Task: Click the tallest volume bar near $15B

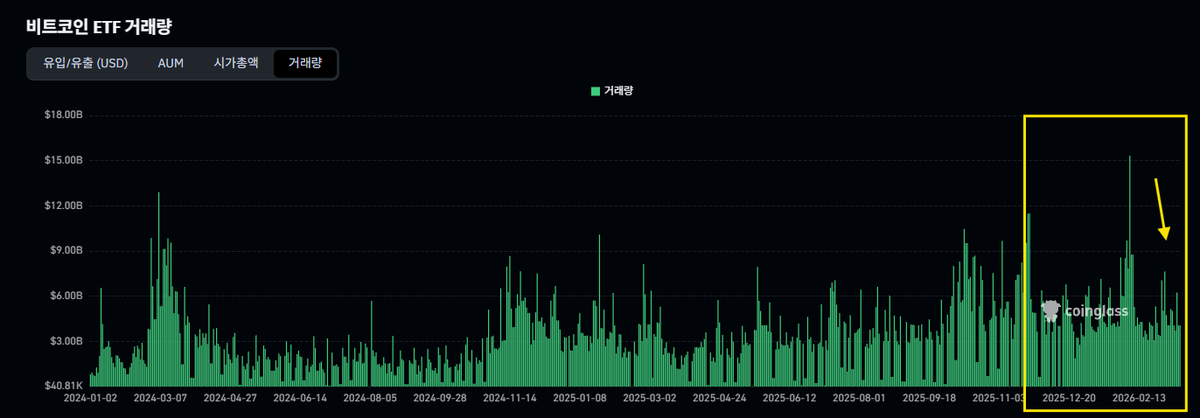Action: tap(1130, 270)
